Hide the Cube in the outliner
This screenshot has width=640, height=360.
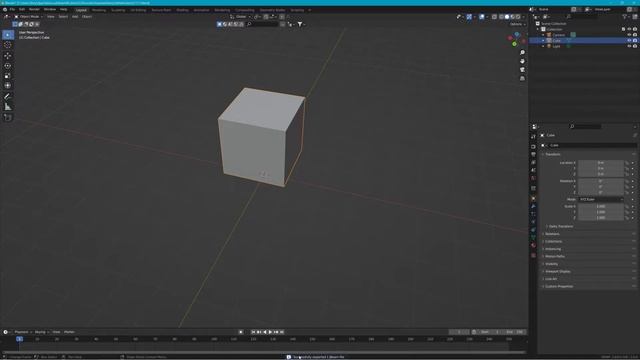[629, 41]
